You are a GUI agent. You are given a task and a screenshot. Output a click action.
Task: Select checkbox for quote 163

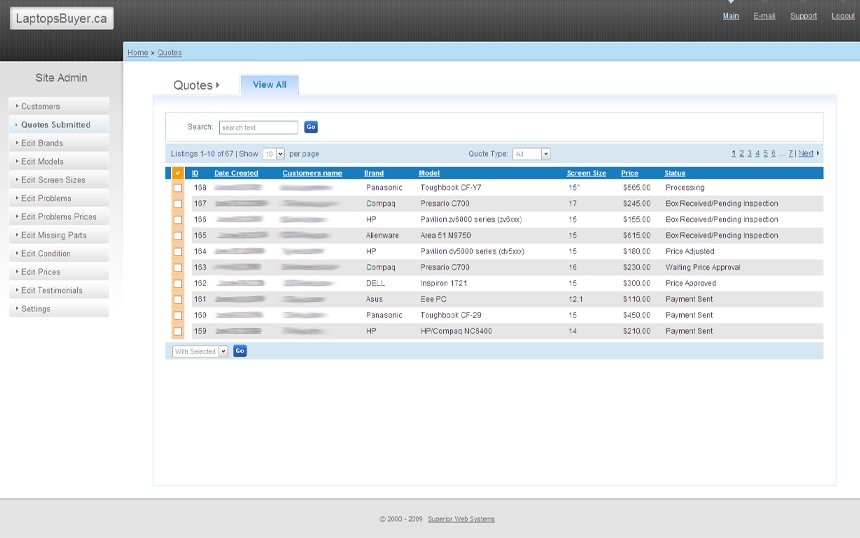[178, 267]
